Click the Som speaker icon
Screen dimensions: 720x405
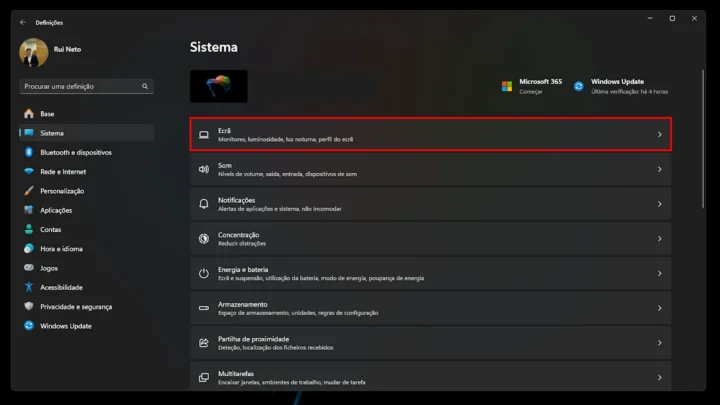coord(204,169)
